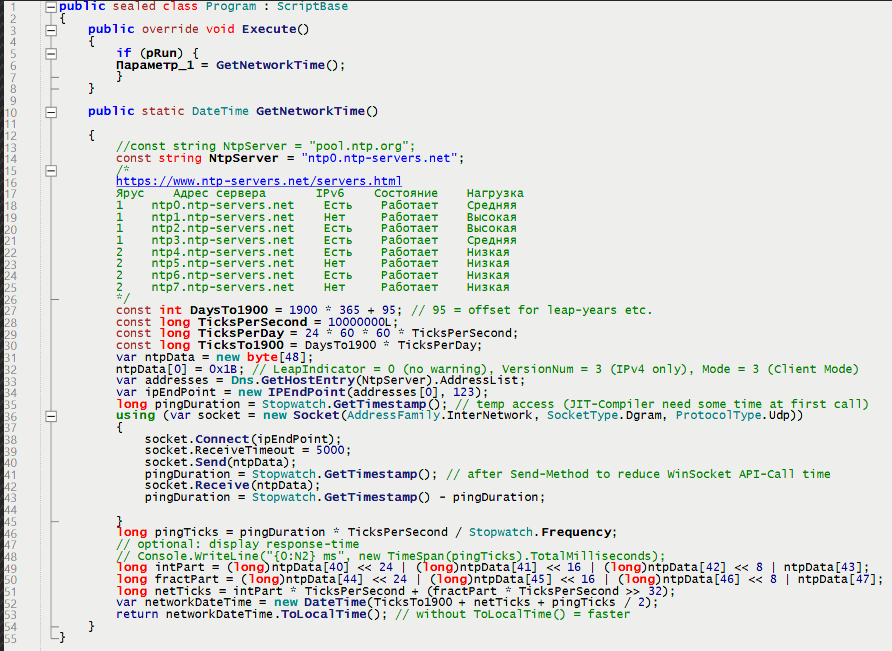This screenshot has height=651, width=892.
Task: Collapse the Execute() method fold marker
Action: (50, 29)
